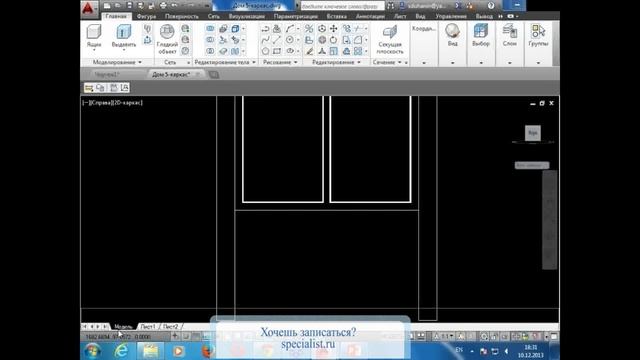The height and width of the screenshot is (360, 640).
Task: Open dropdown arrow under Слои panel
Action: click(509, 63)
